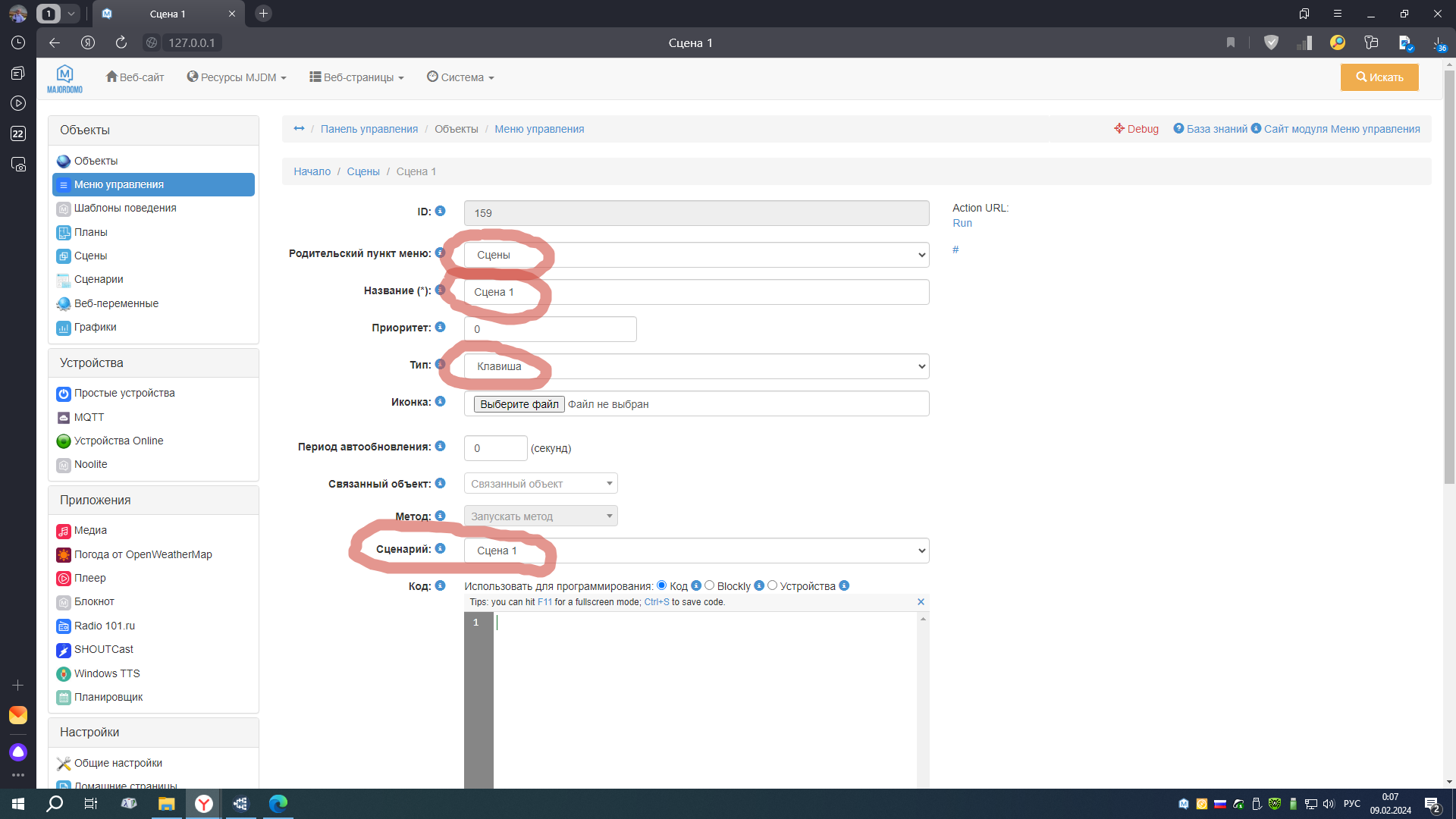Click the breadcrumb arrows toggle icon

(299, 129)
